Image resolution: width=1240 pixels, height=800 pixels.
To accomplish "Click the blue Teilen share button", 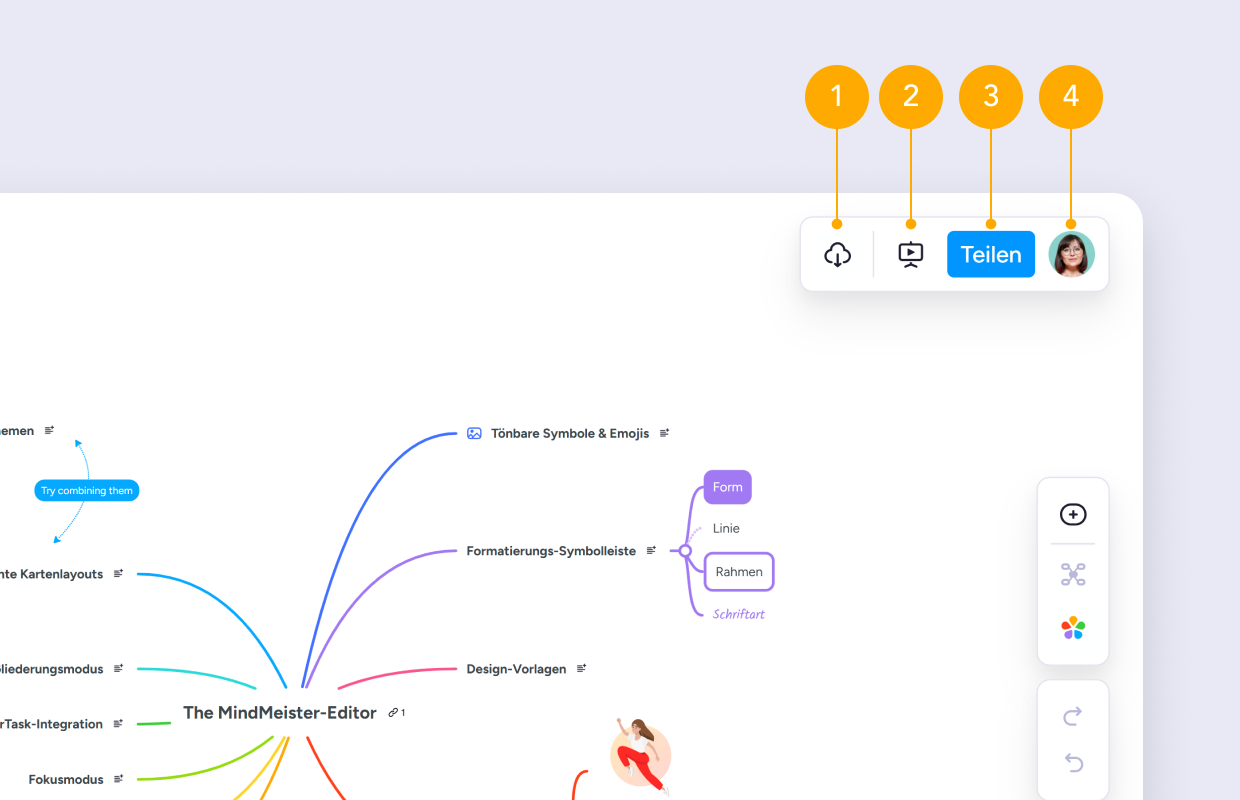I will pos(991,254).
